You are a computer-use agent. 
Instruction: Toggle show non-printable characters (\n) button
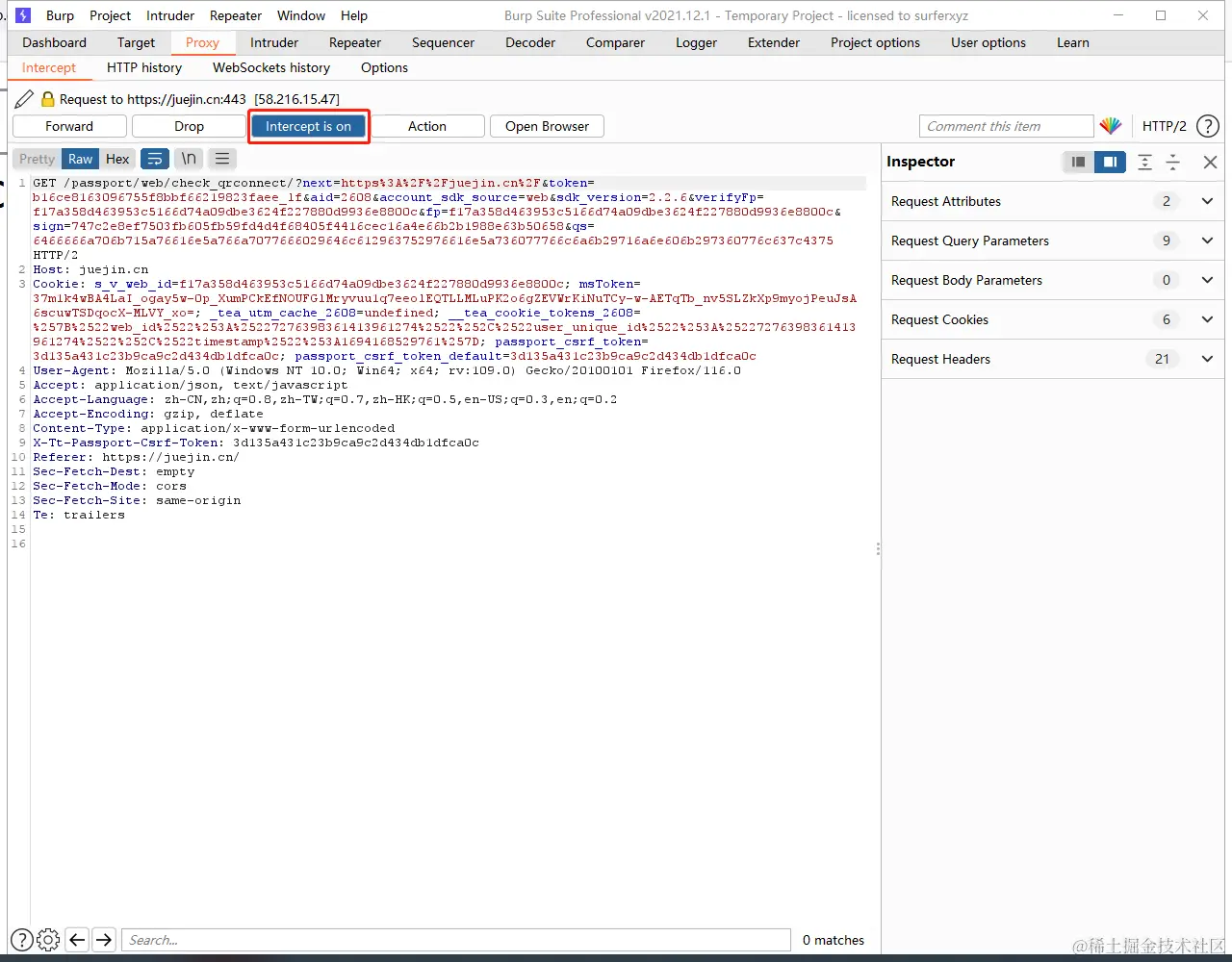click(189, 159)
